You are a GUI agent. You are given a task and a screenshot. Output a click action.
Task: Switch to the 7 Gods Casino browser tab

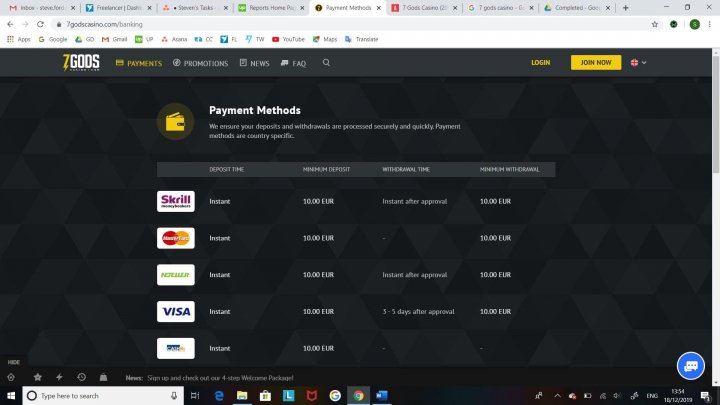424,8
